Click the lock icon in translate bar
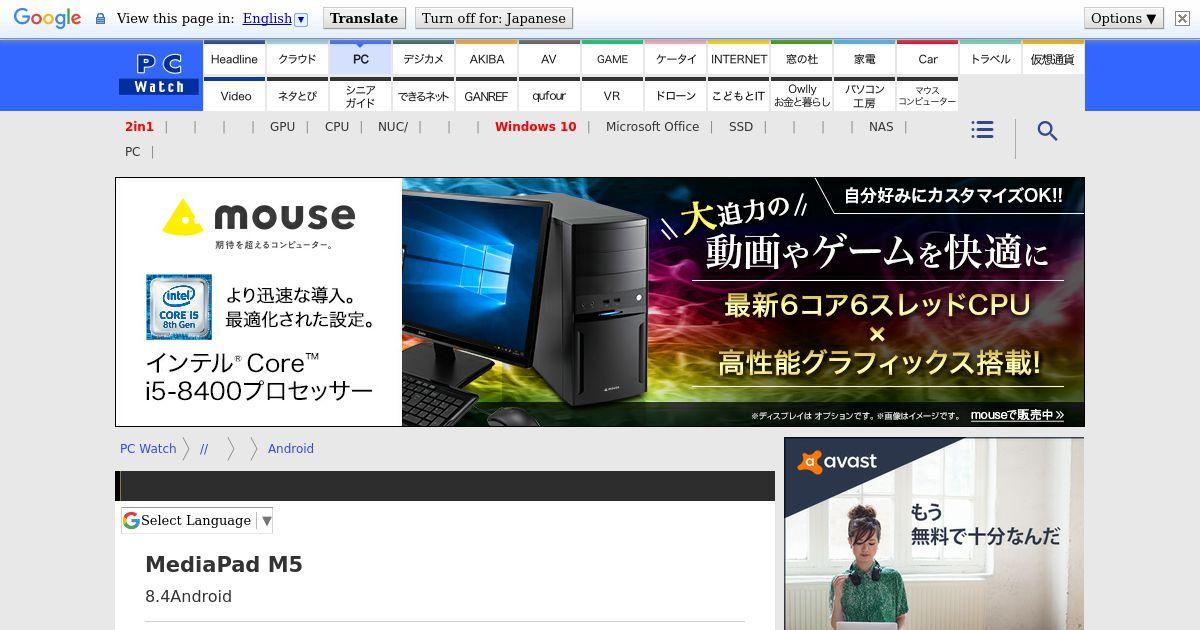1200x630 pixels. (x=100, y=18)
